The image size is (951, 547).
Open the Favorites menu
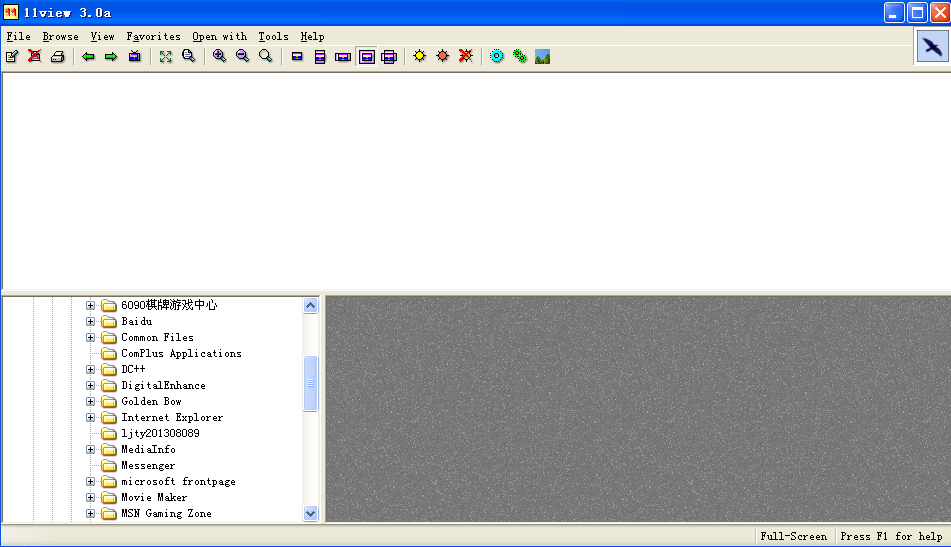pos(153,37)
